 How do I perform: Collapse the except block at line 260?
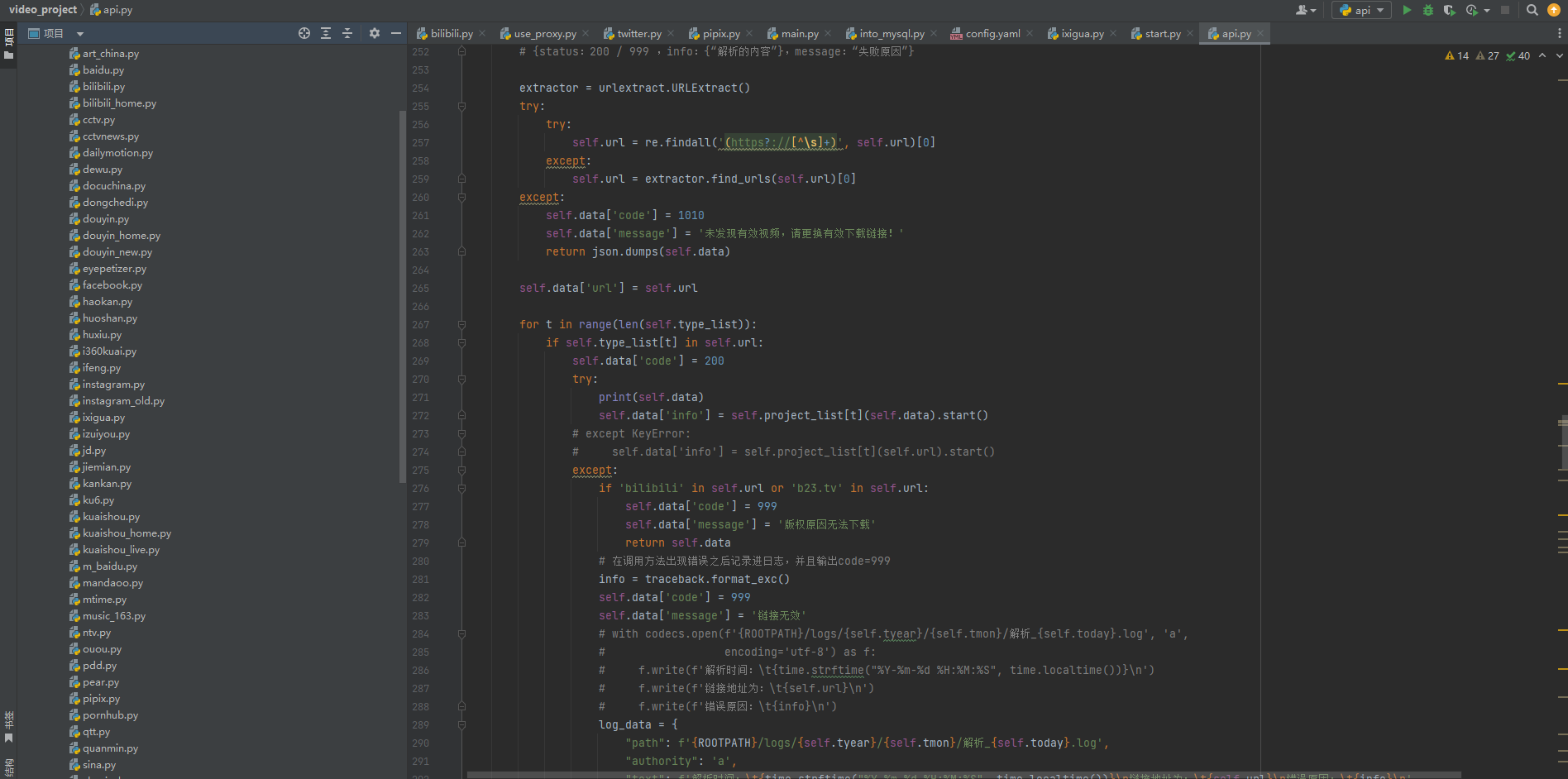pos(461,197)
